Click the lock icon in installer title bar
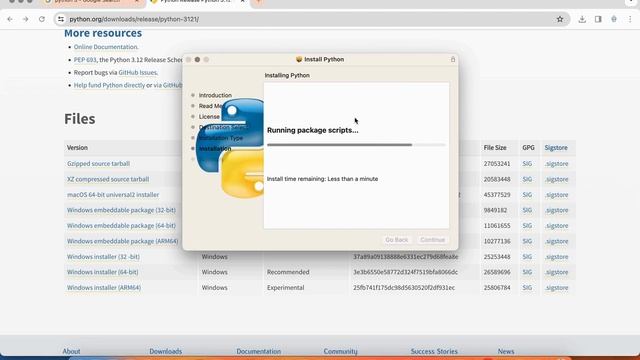This screenshot has width=640, height=360. coord(453,60)
